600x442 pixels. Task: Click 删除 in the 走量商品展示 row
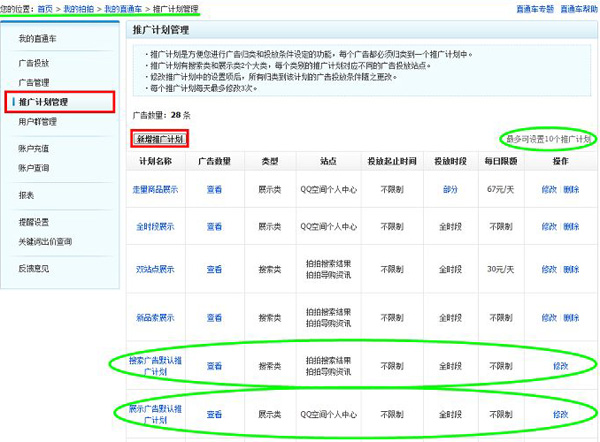click(571, 189)
